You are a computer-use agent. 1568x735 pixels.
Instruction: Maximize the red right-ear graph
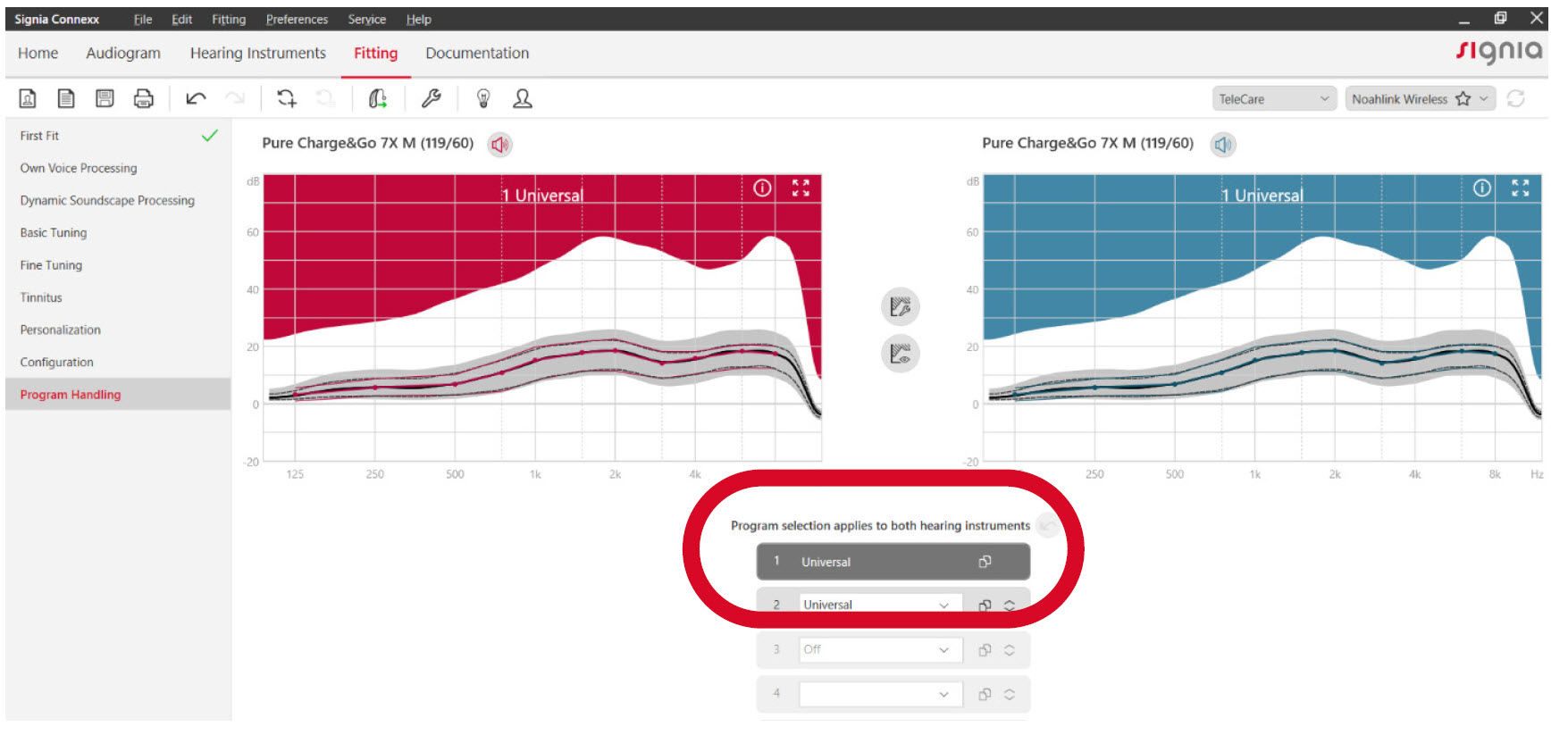click(x=801, y=188)
